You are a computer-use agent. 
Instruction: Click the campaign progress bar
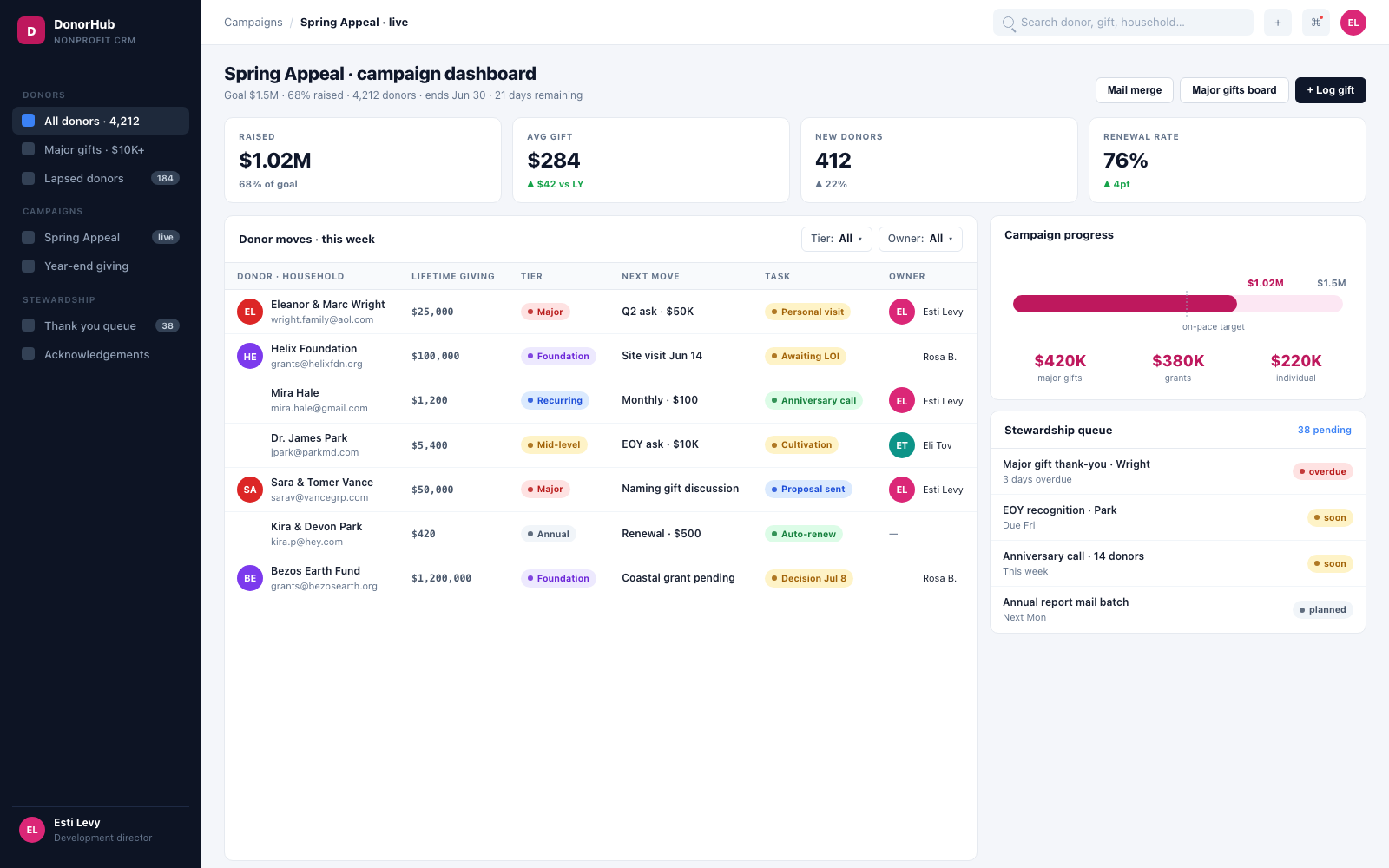click(1178, 304)
